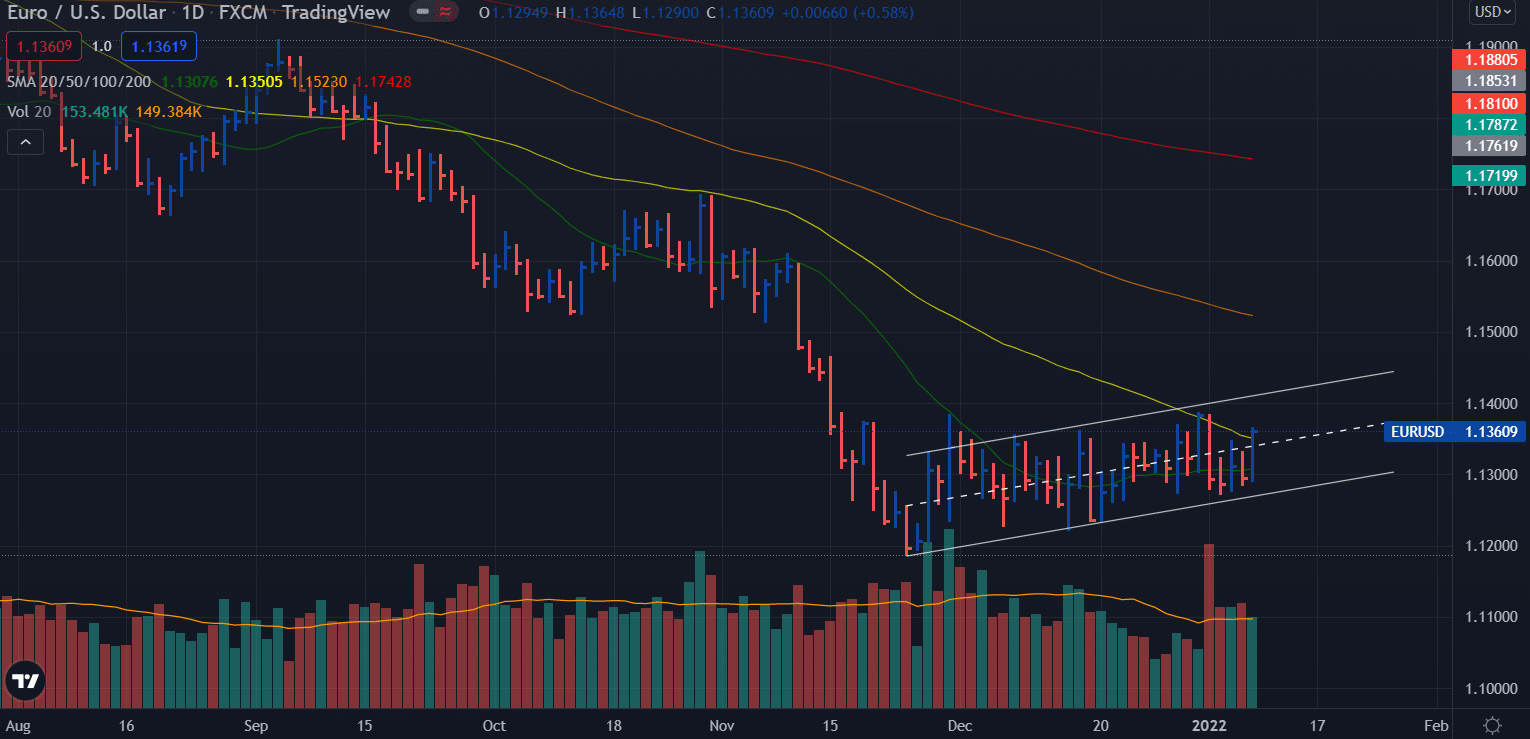Click the green 1.17872 price label
Viewport: 1530px width, 739px height.
click(x=1488, y=125)
